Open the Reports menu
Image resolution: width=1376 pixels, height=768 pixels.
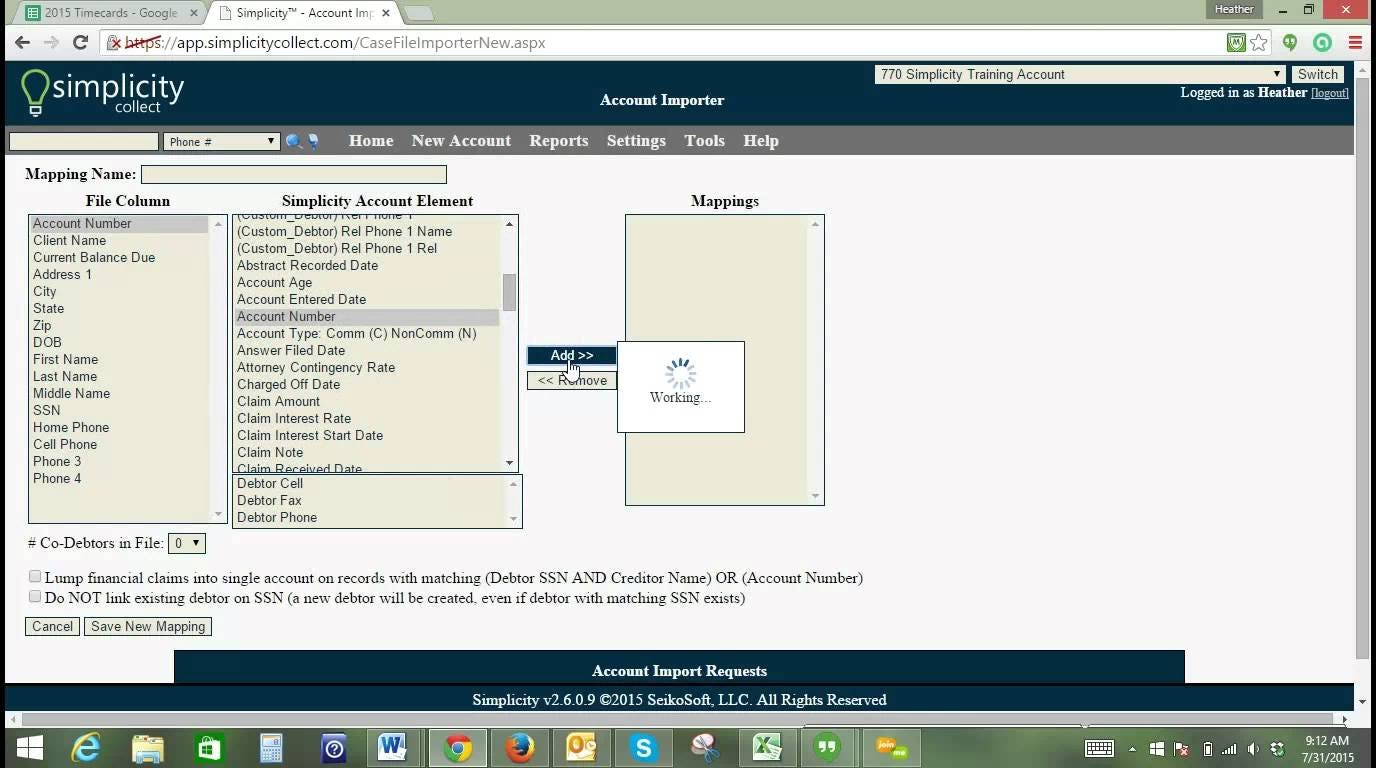tap(559, 141)
